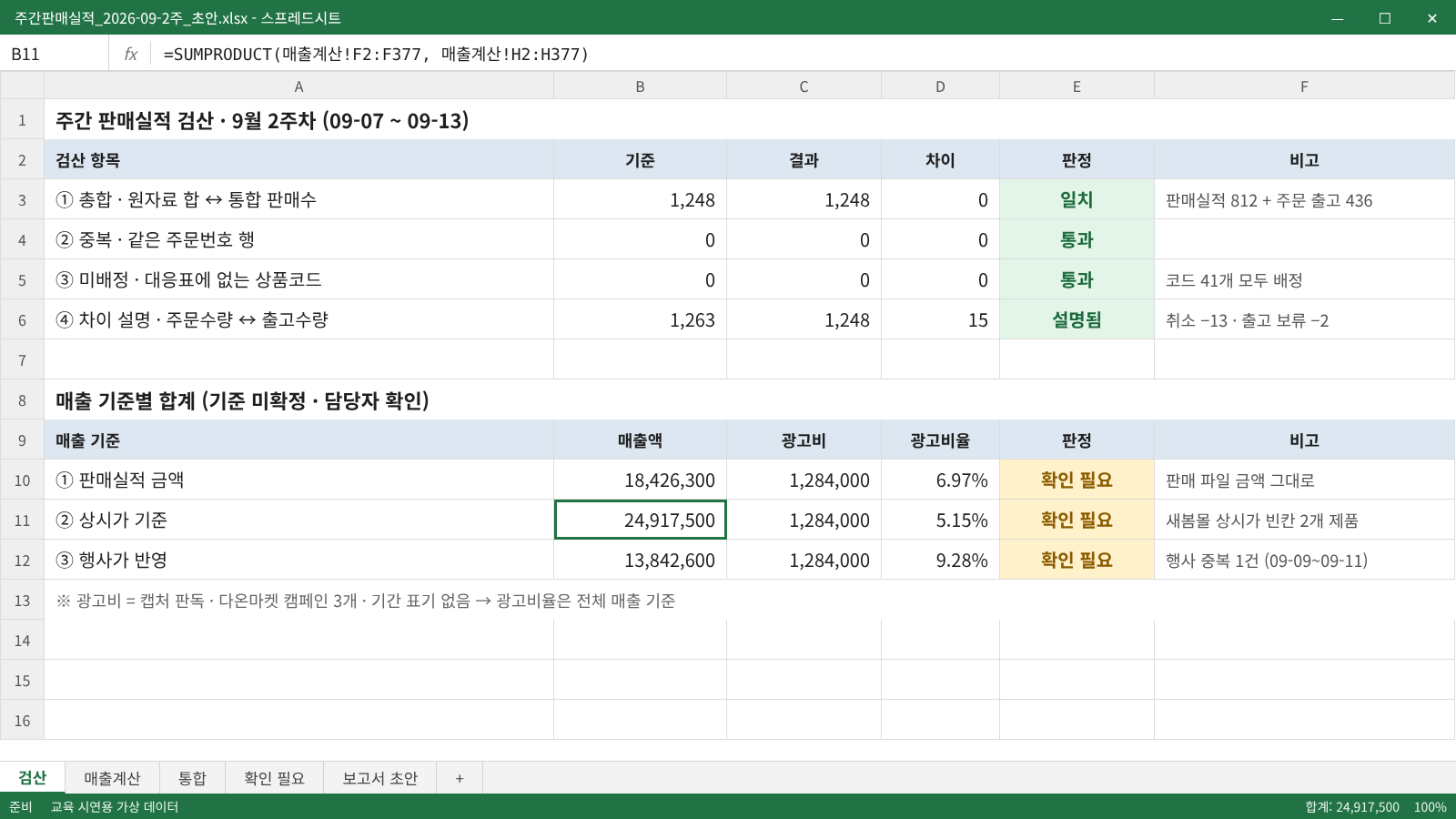
Task: Click the 준비 status indicator
Action: 20,807
